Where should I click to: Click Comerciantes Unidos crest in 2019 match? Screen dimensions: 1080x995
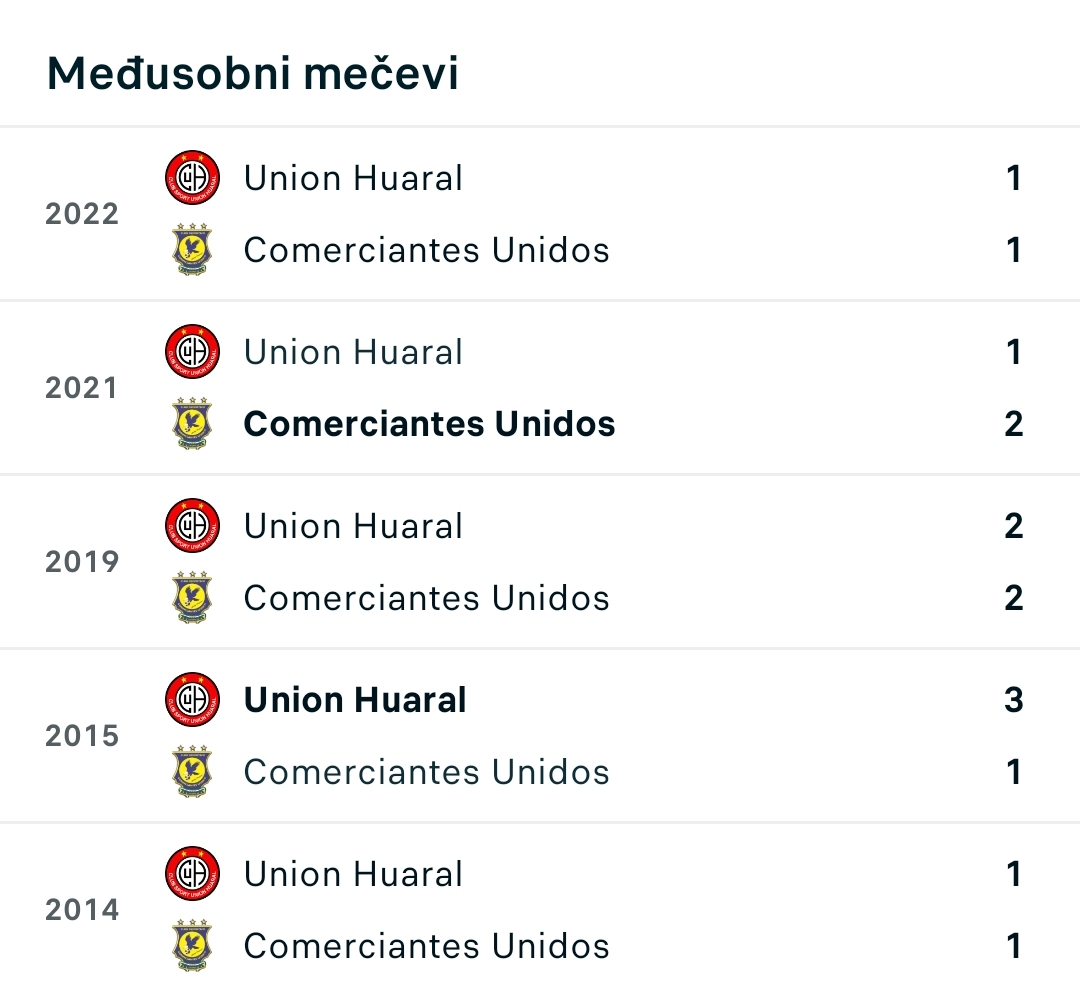[x=192, y=598]
